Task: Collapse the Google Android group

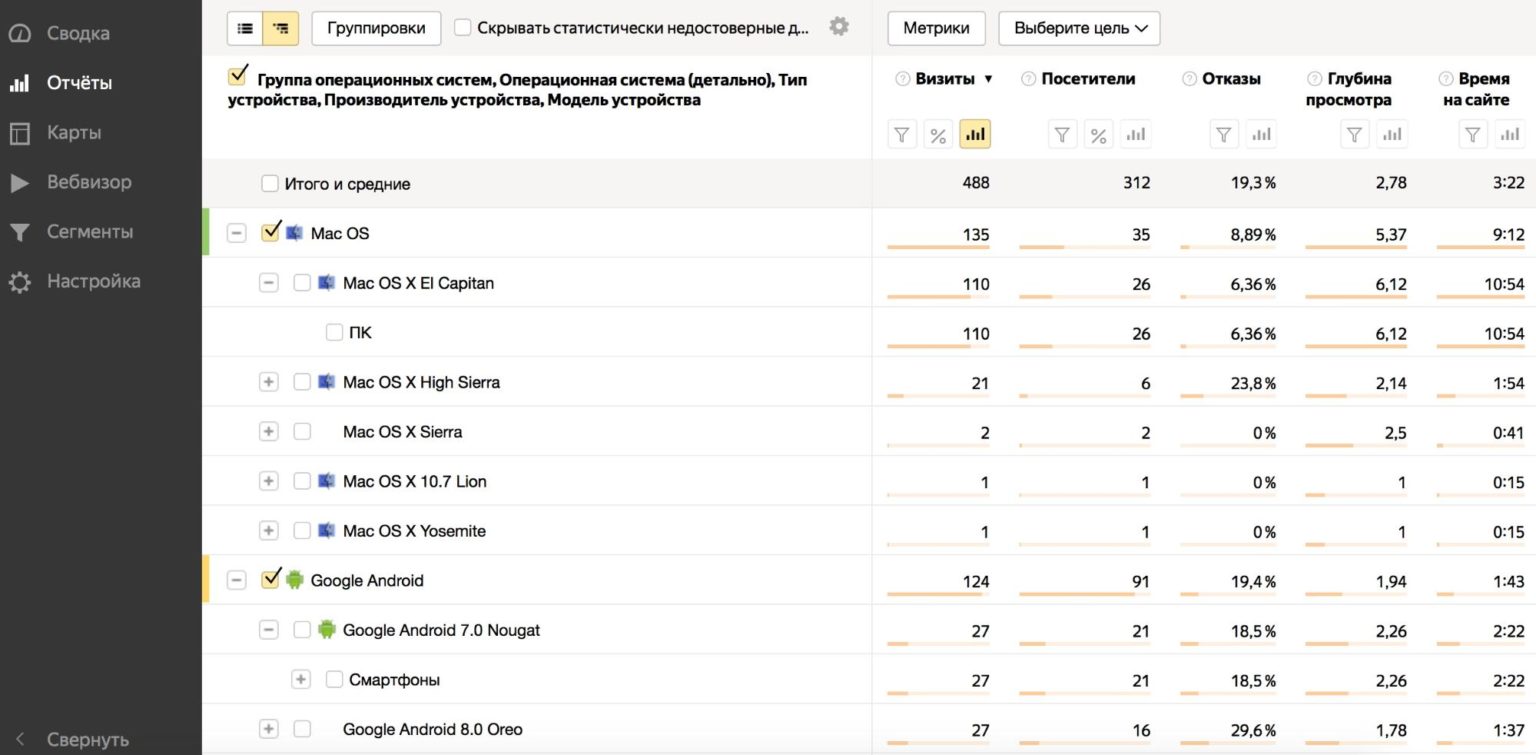Action: [236, 580]
